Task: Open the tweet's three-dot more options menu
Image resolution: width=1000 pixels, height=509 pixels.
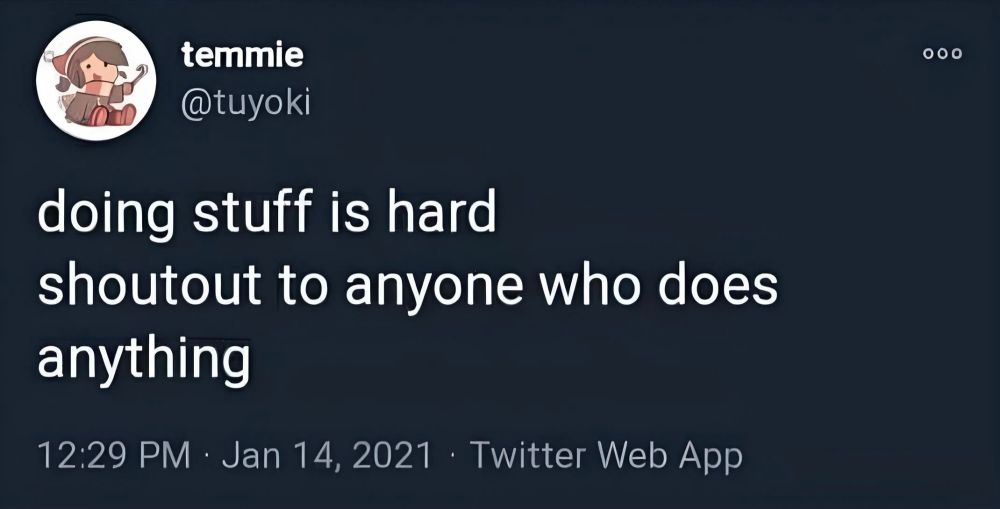Action: click(x=942, y=55)
